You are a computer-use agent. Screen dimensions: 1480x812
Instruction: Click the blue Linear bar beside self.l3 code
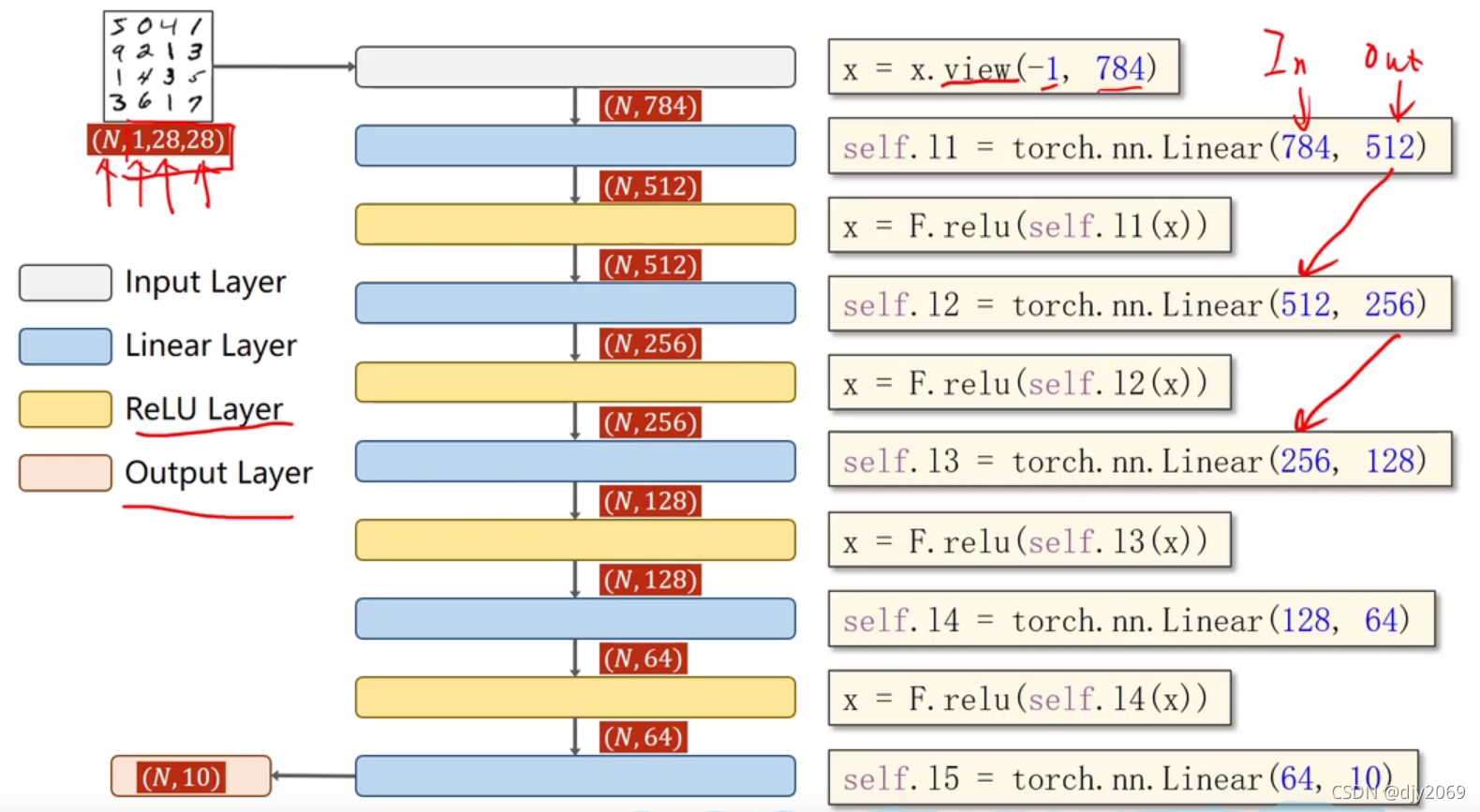point(575,461)
